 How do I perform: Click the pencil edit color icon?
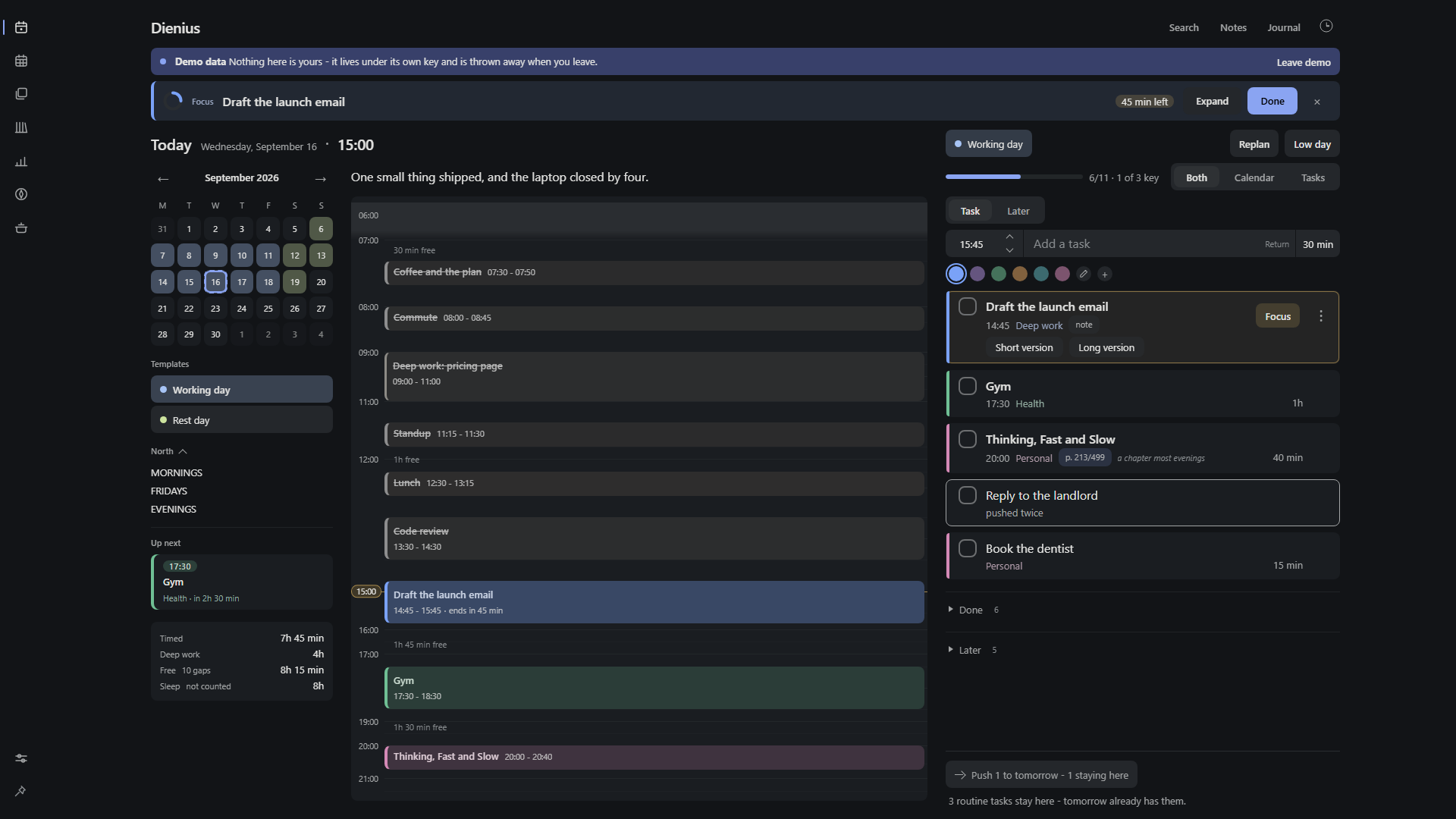pyautogui.click(x=1084, y=274)
